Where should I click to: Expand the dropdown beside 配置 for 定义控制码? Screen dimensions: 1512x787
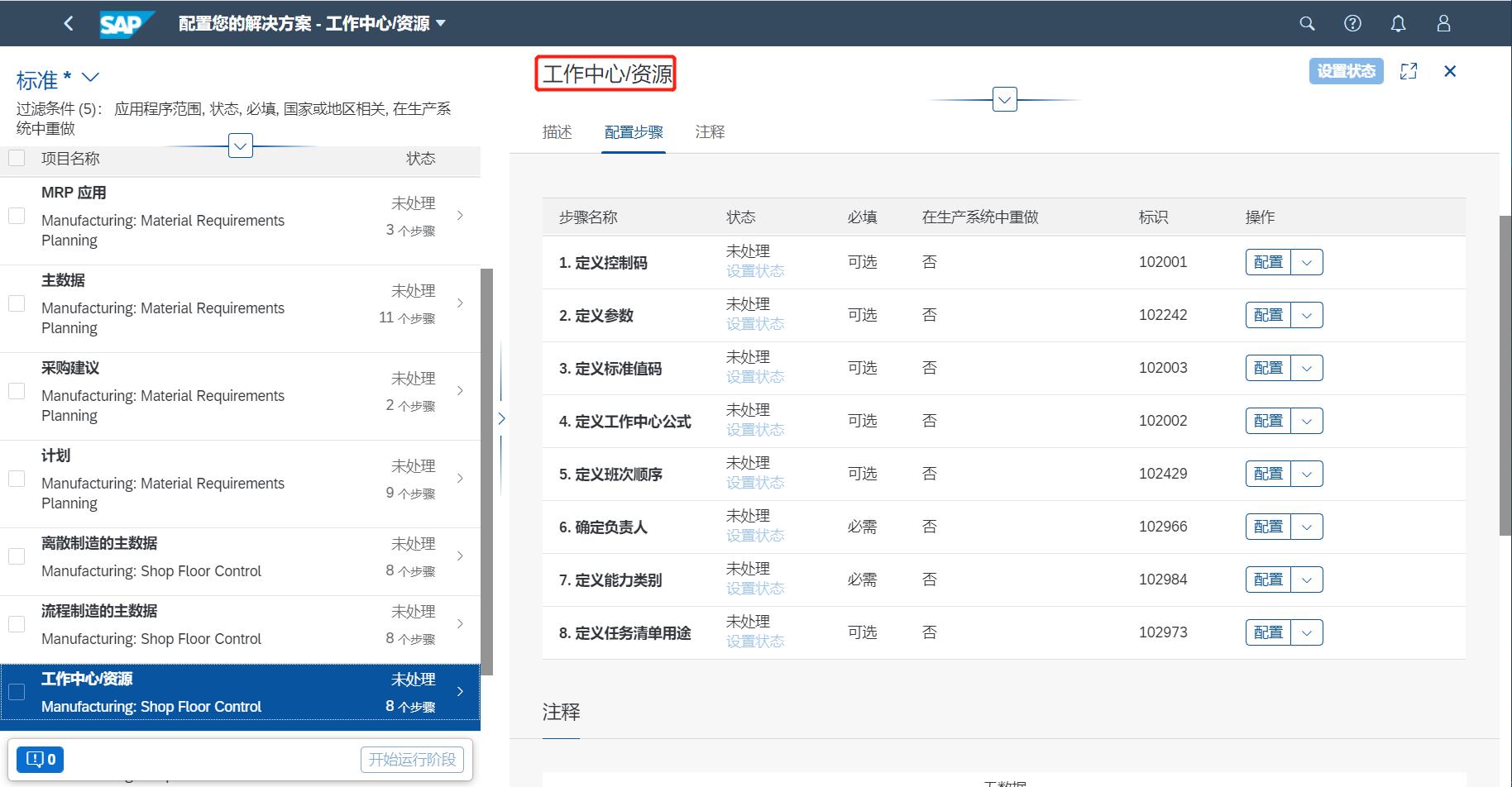pyautogui.click(x=1307, y=262)
